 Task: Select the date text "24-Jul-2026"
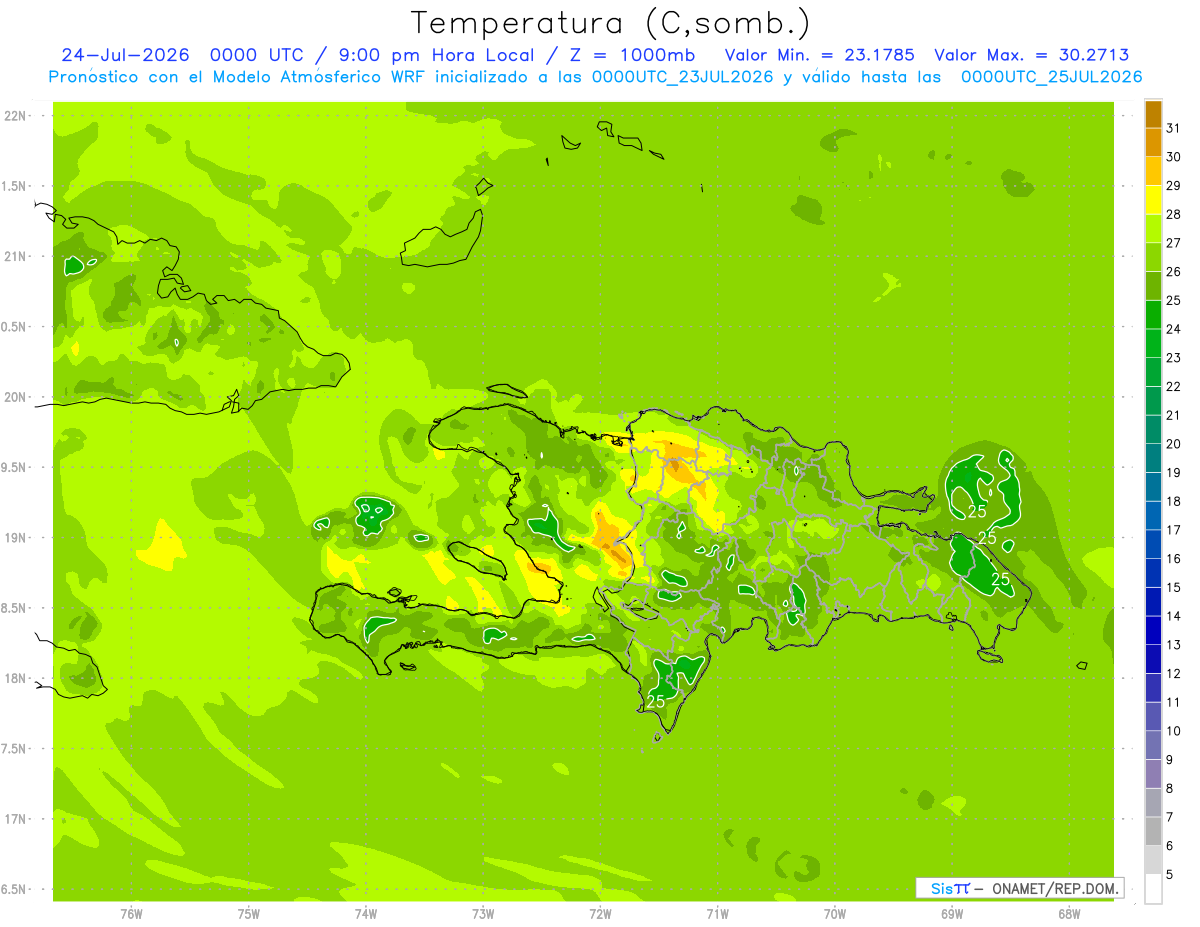[125, 55]
